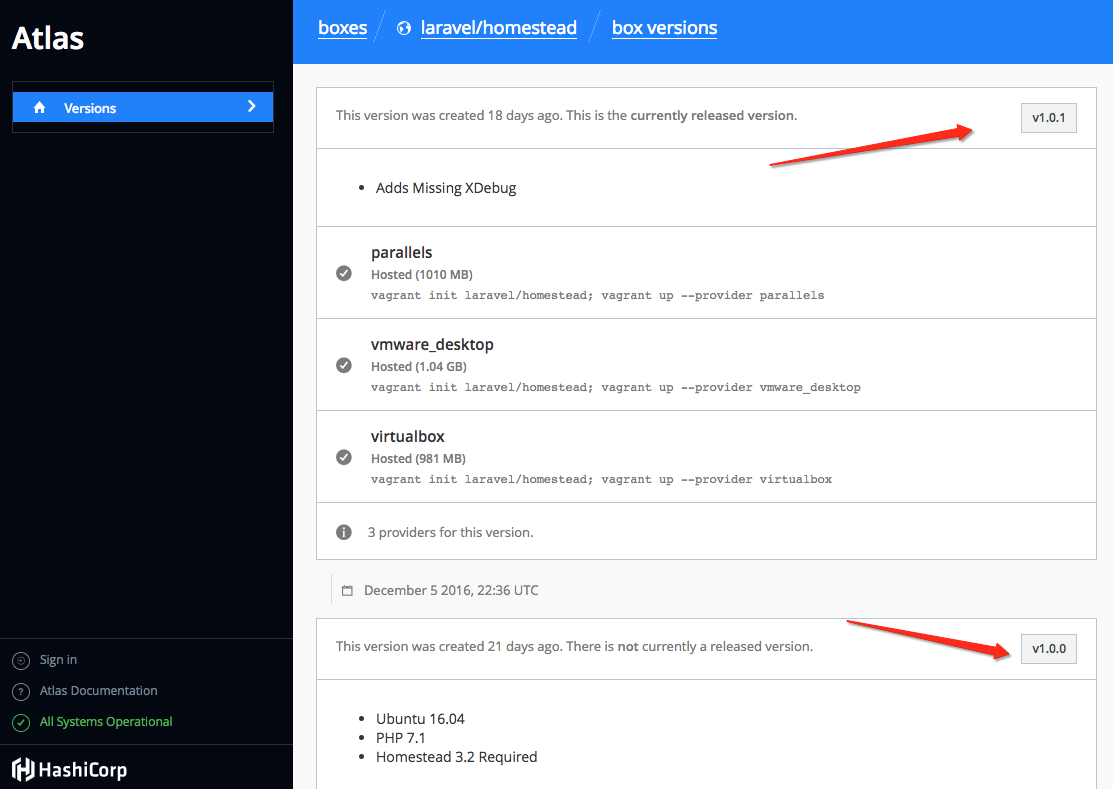
Task: Click the question mark help icon
Action: pos(21,692)
